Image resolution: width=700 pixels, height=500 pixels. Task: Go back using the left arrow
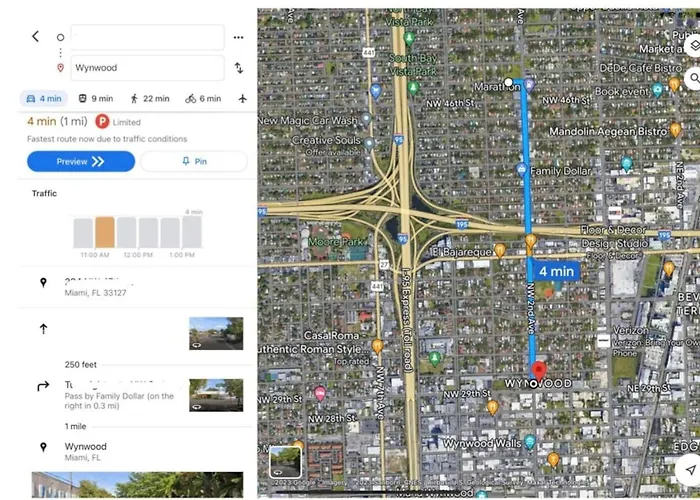[x=36, y=37]
